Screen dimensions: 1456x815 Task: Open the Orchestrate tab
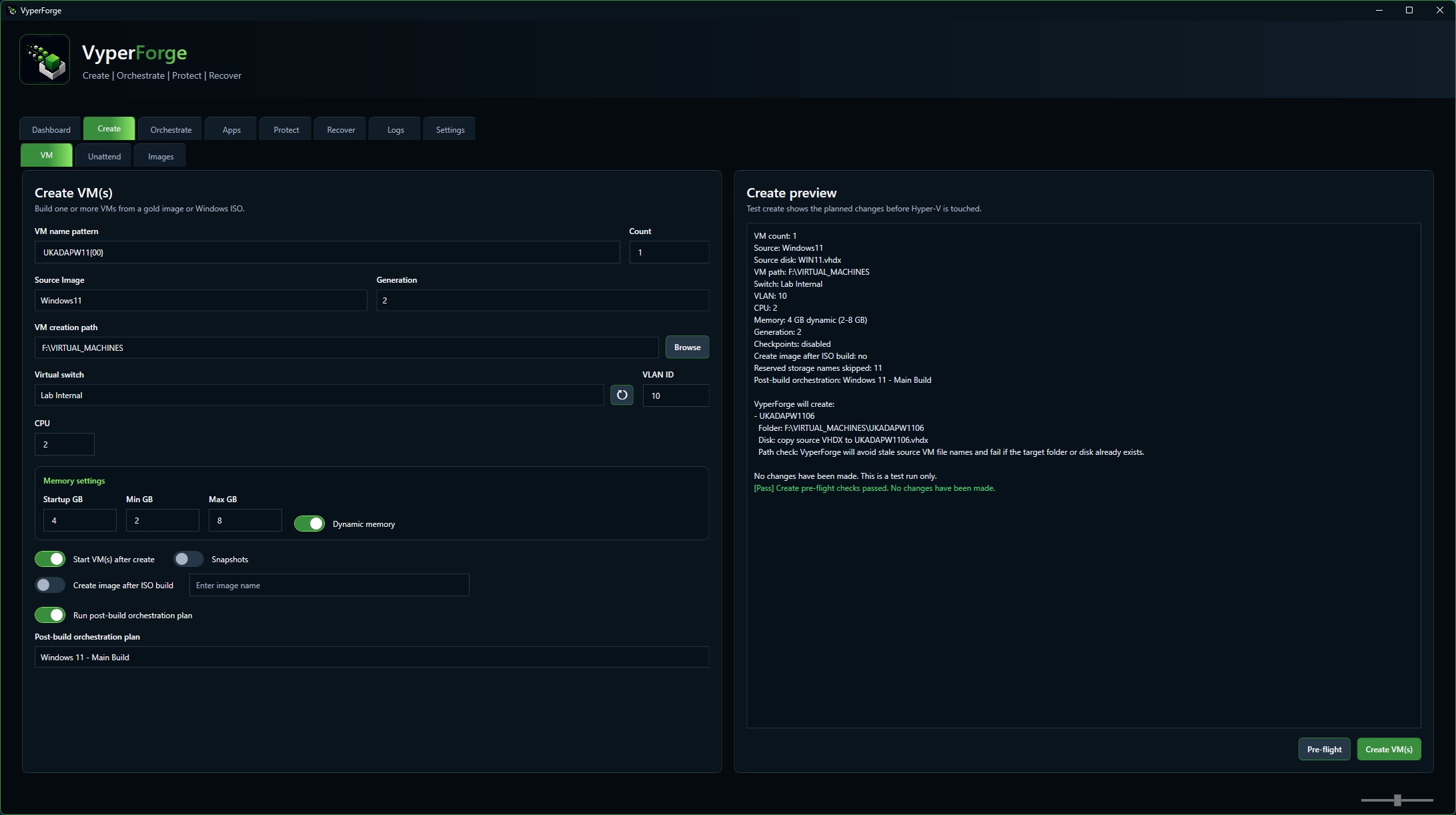pos(171,129)
